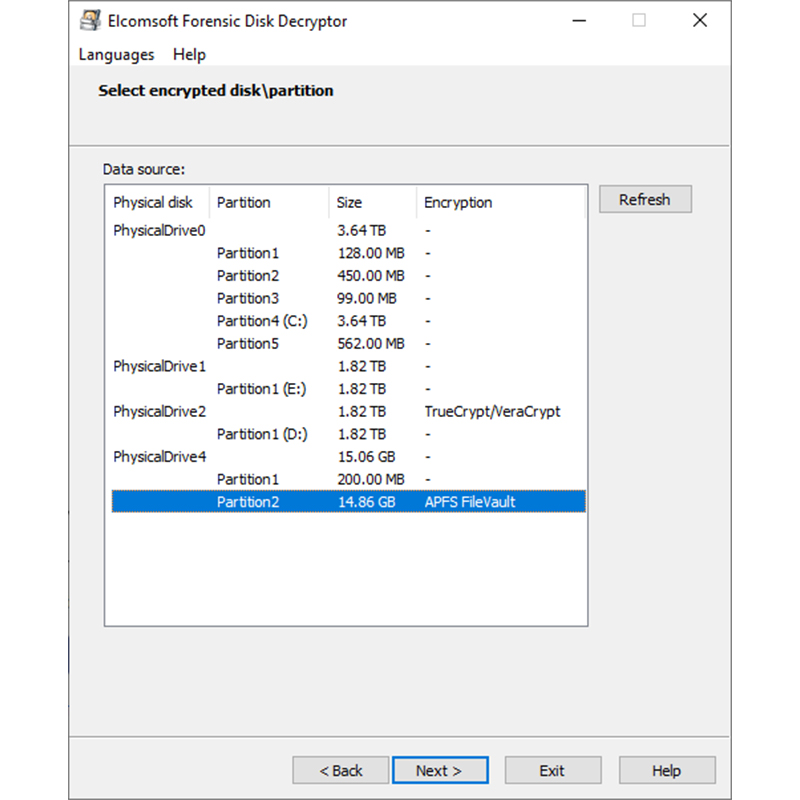
Task: Sort by the Physical disk column header
Action: (157, 203)
